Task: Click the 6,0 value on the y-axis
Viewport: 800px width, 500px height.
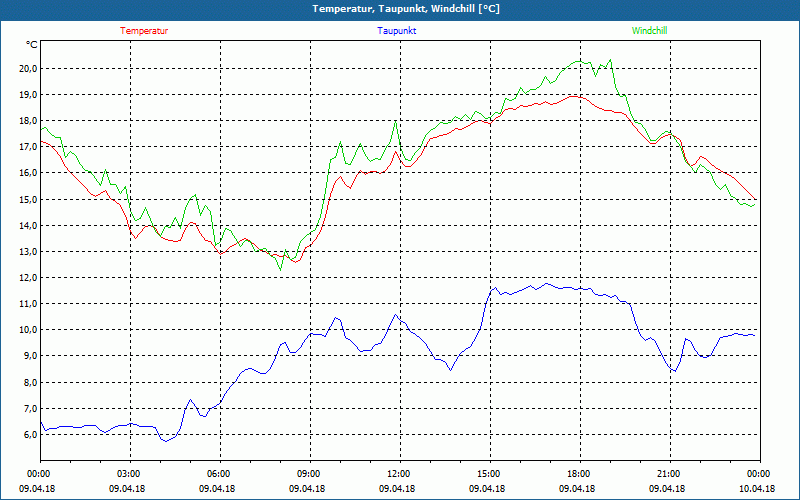Action: 28,434
